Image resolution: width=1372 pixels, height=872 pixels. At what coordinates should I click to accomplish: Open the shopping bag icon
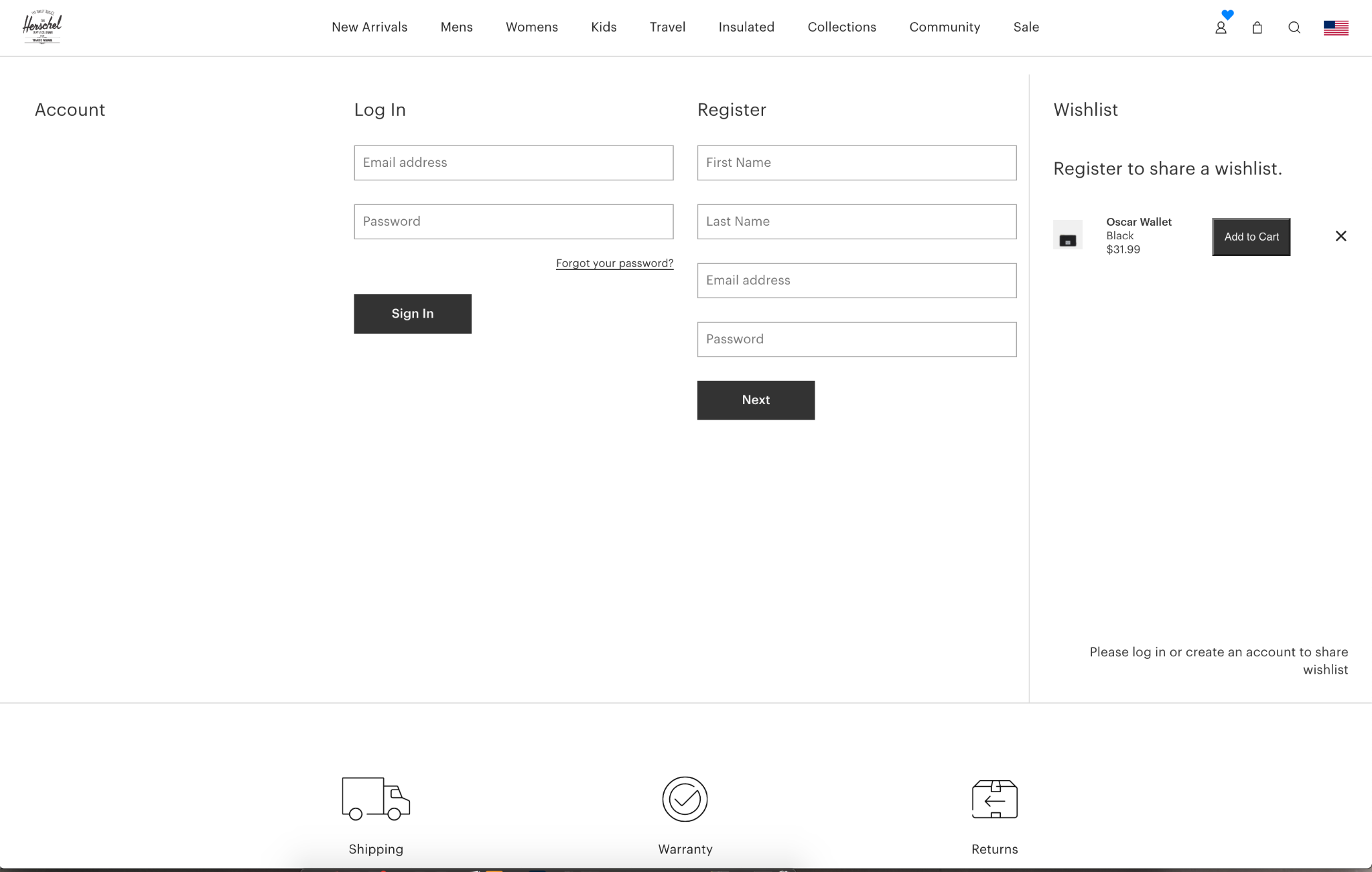click(1257, 27)
